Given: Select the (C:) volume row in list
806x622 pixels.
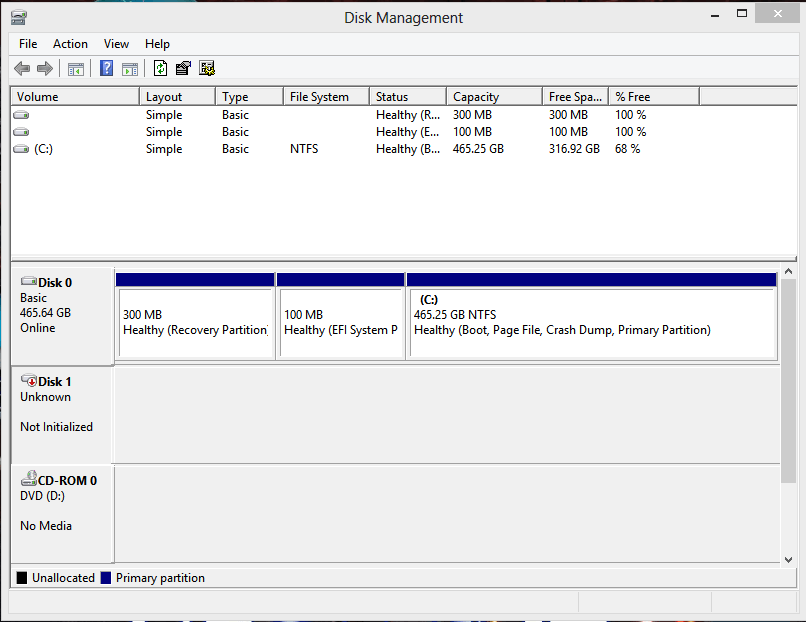Looking at the screenshot, I should (x=43, y=149).
